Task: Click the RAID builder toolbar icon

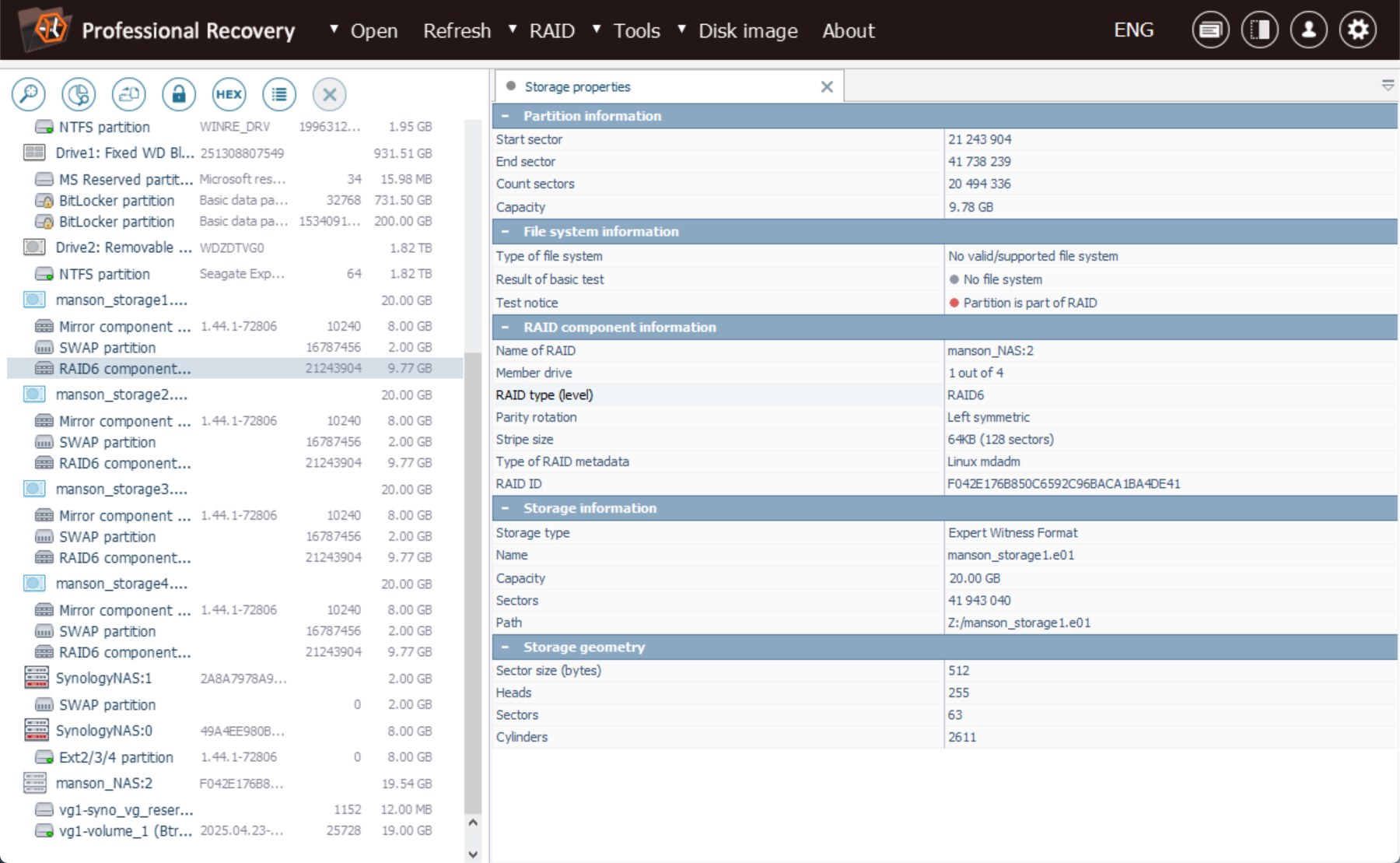Action: pos(129,94)
